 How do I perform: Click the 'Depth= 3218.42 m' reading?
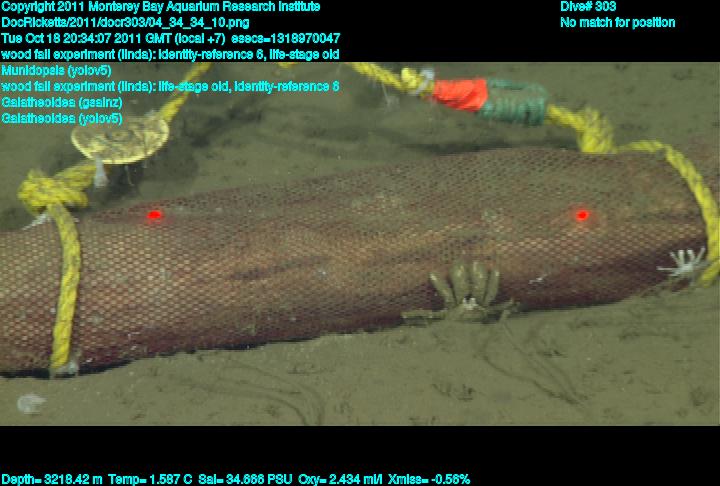point(52,480)
